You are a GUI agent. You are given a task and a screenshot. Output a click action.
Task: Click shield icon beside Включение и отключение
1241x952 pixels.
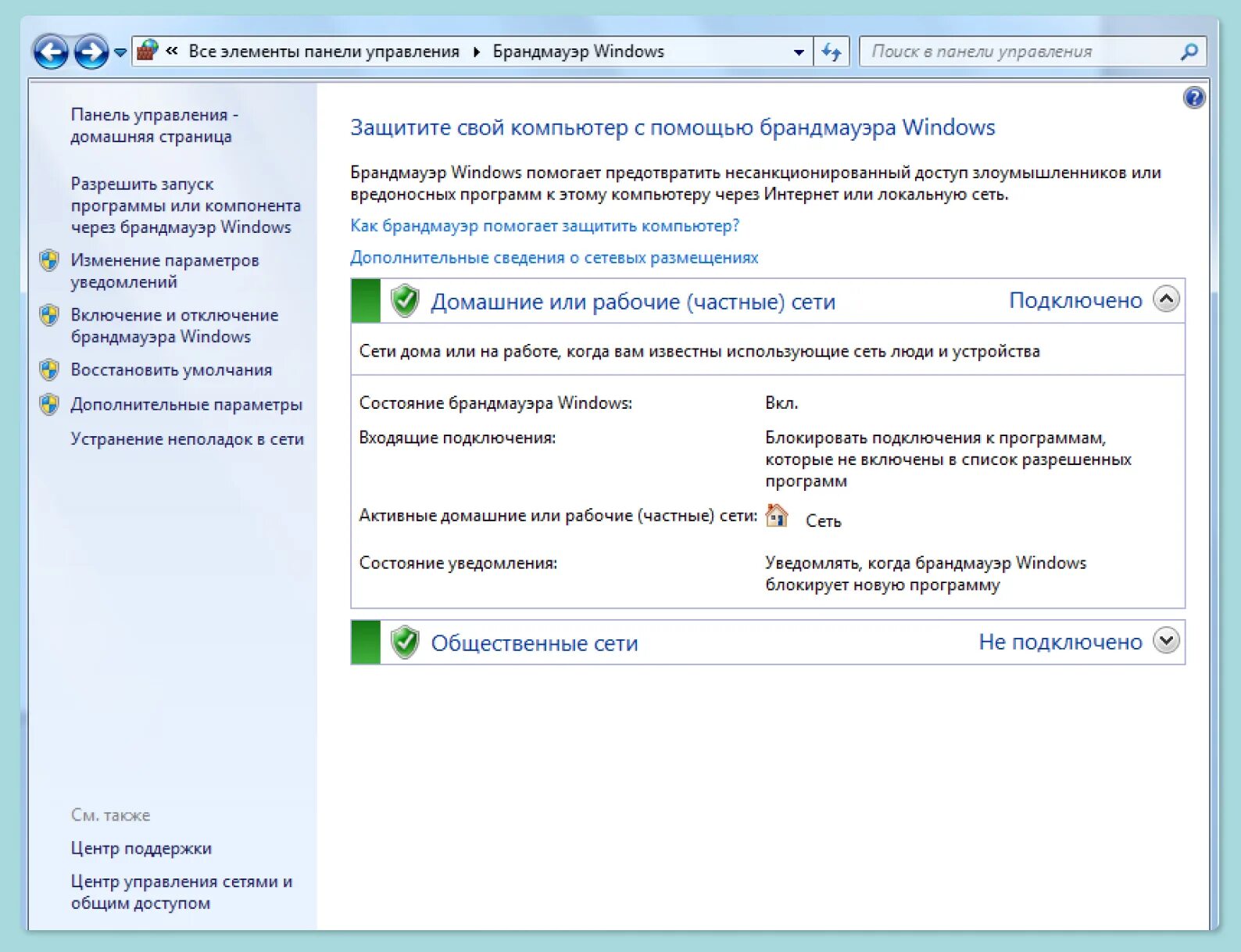[49, 315]
